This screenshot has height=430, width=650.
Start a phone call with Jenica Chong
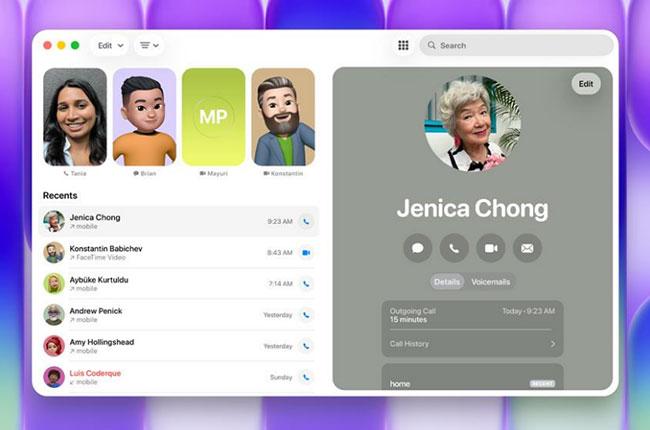[x=454, y=247]
